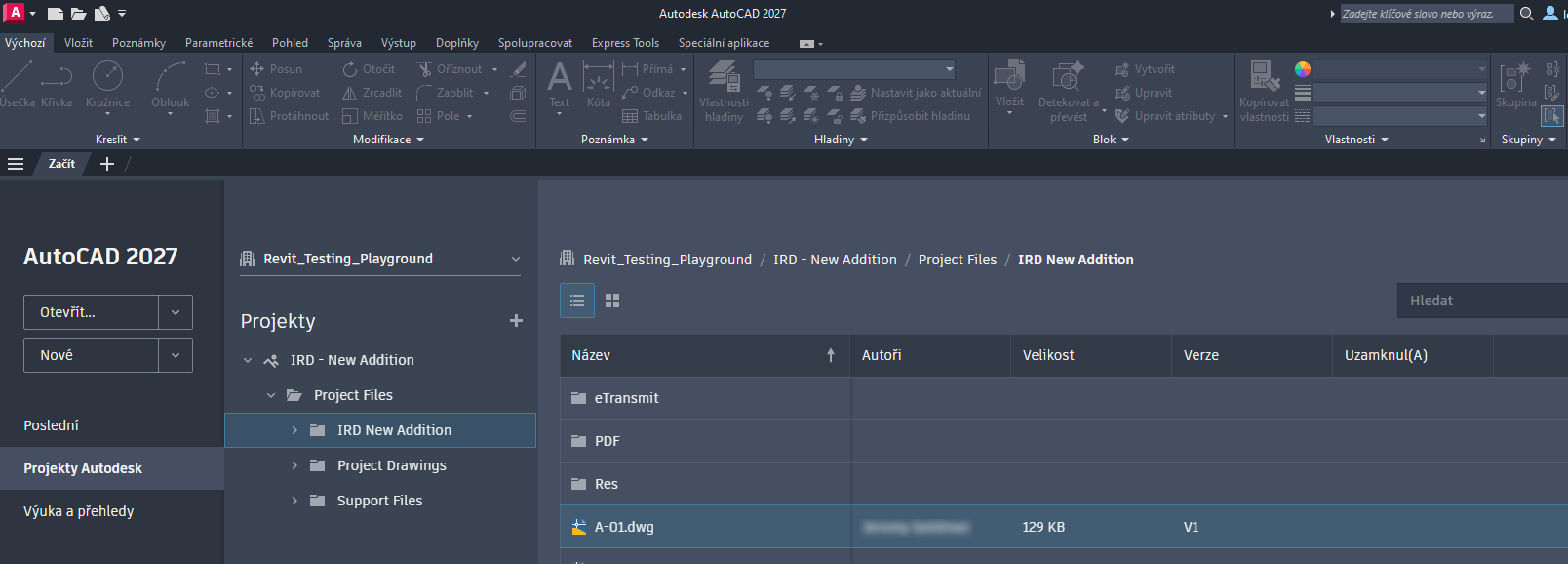Open the Parametrické ribbon tab

click(218, 43)
